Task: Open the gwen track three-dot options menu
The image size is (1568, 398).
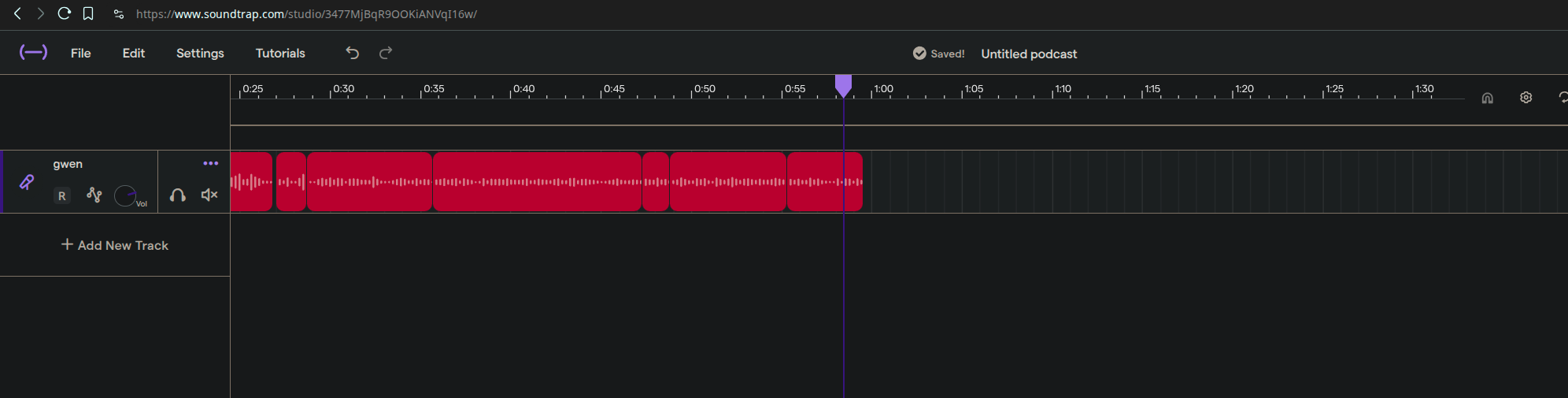Action: click(210, 163)
